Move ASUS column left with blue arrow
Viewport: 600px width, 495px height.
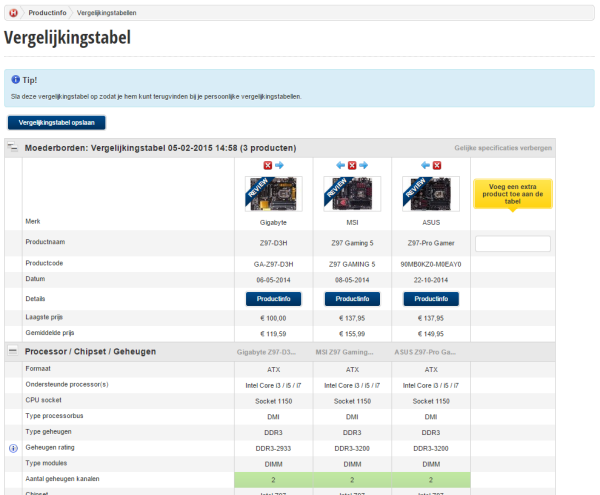(425, 165)
